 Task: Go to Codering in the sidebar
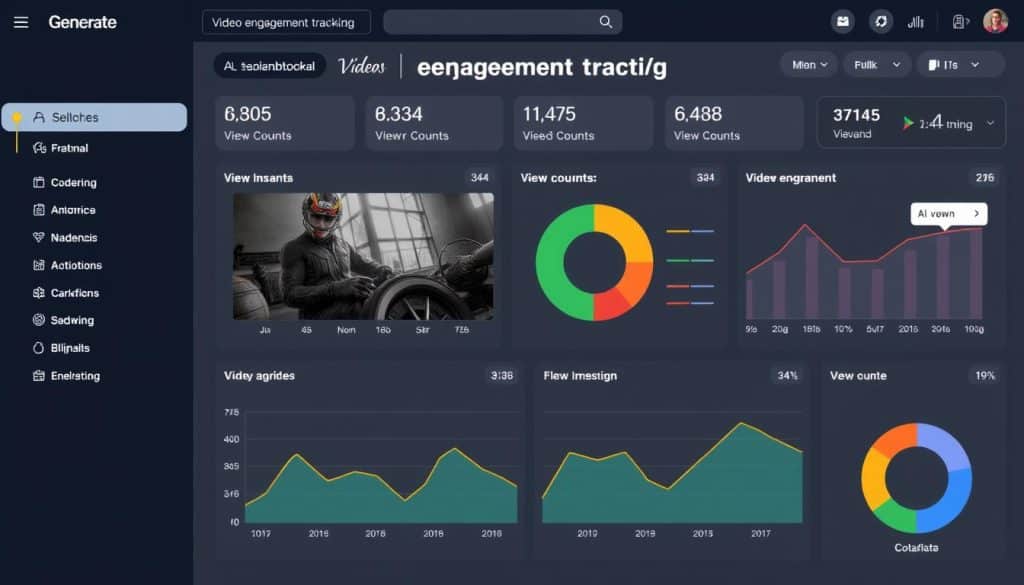pyautogui.click(x=74, y=183)
